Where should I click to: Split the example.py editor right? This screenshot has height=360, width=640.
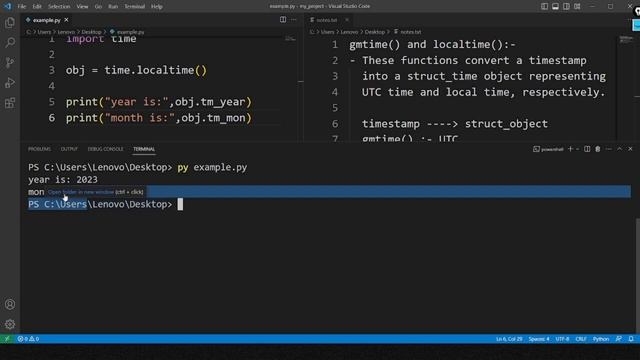(283, 20)
